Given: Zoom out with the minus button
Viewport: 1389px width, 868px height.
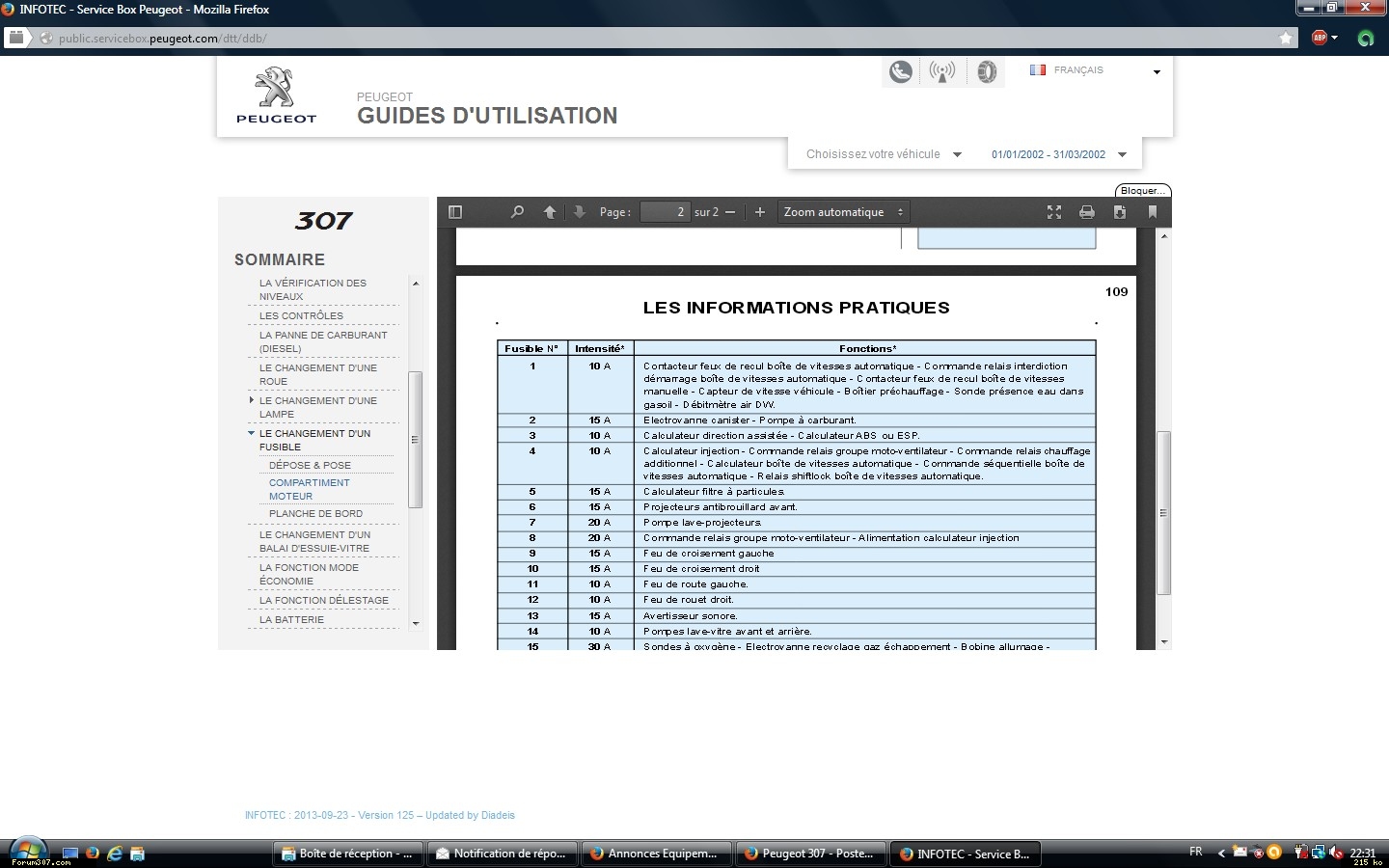Looking at the screenshot, I should coord(730,212).
